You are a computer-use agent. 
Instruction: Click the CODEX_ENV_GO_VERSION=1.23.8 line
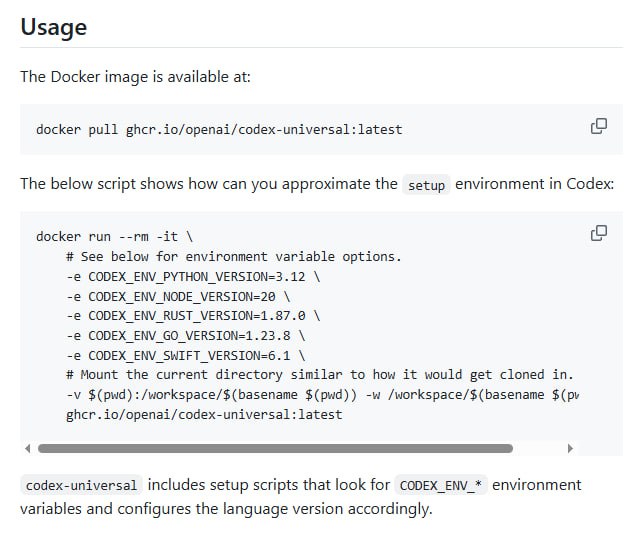point(186,336)
